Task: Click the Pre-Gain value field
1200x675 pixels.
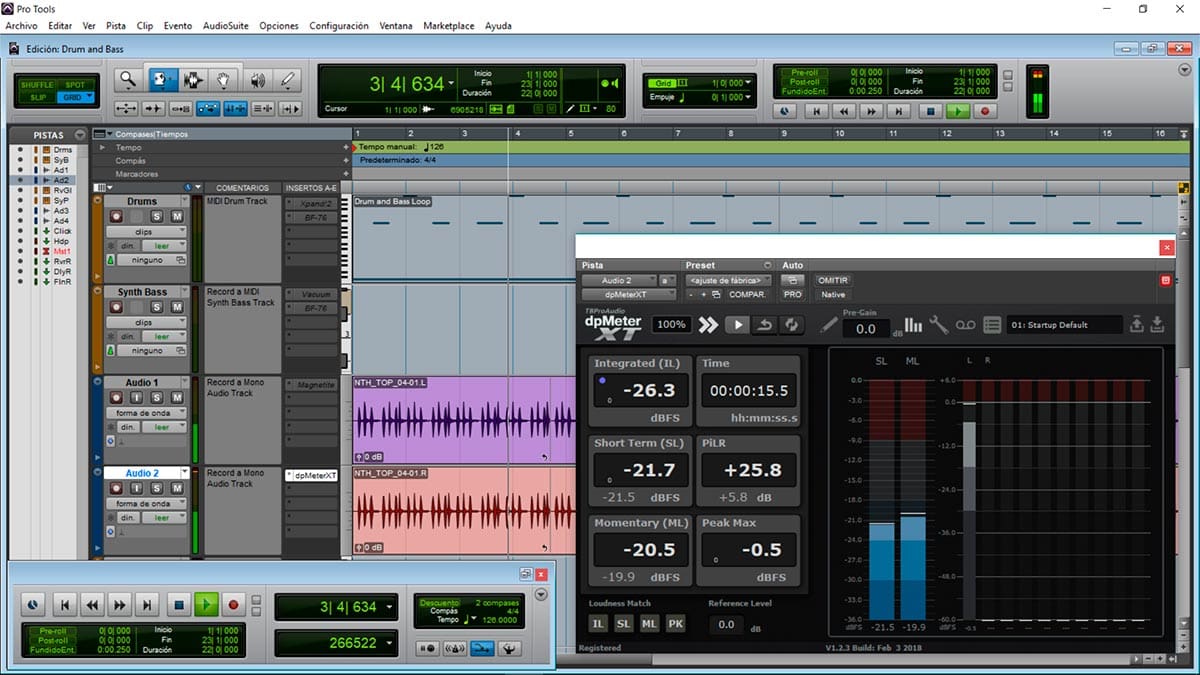Action: [x=866, y=329]
